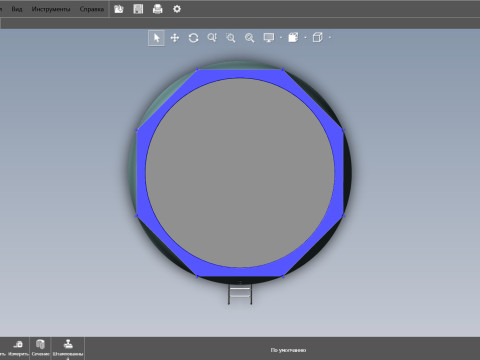The width and height of the screenshot is (480, 360).
Task: Activate the zoom to area tool
Action: 231,38
